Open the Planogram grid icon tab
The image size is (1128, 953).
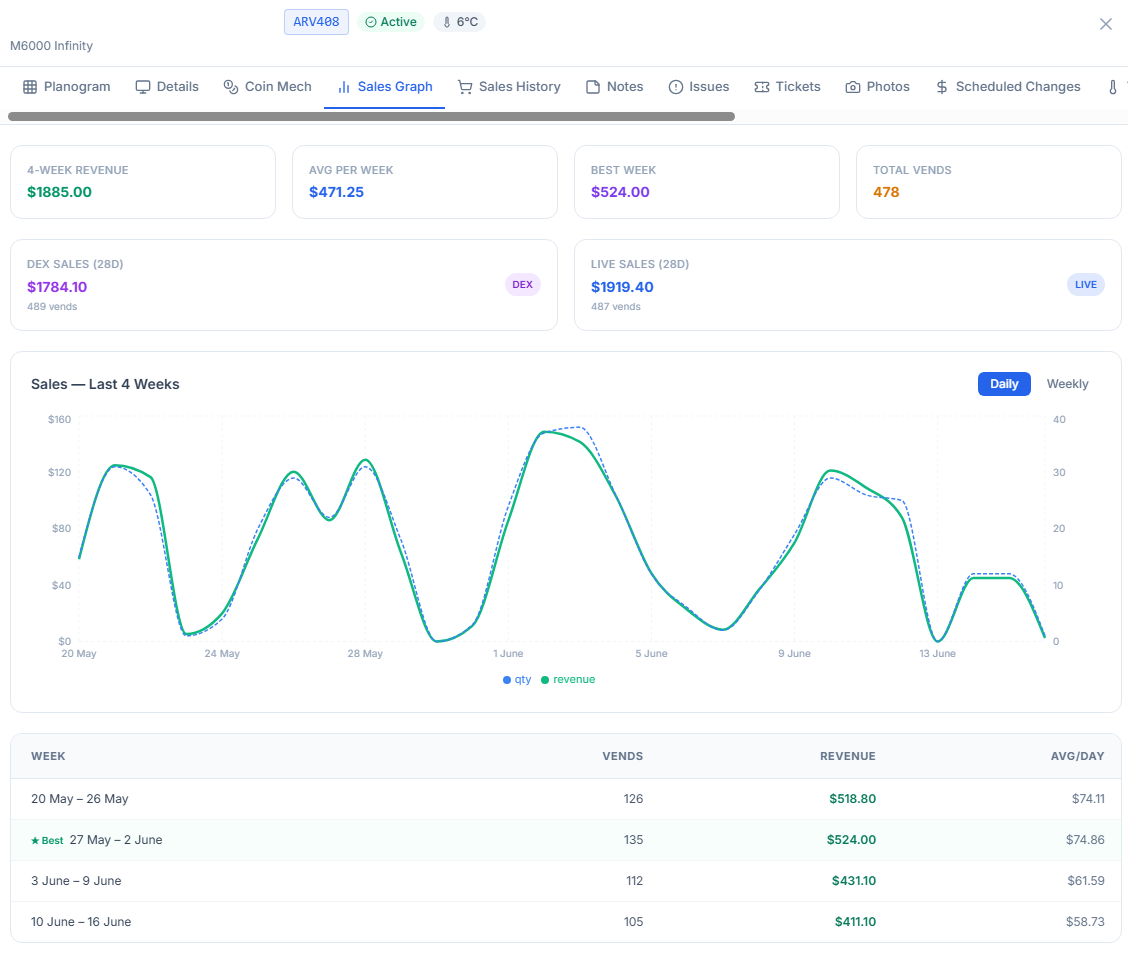click(x=29, y=87)
